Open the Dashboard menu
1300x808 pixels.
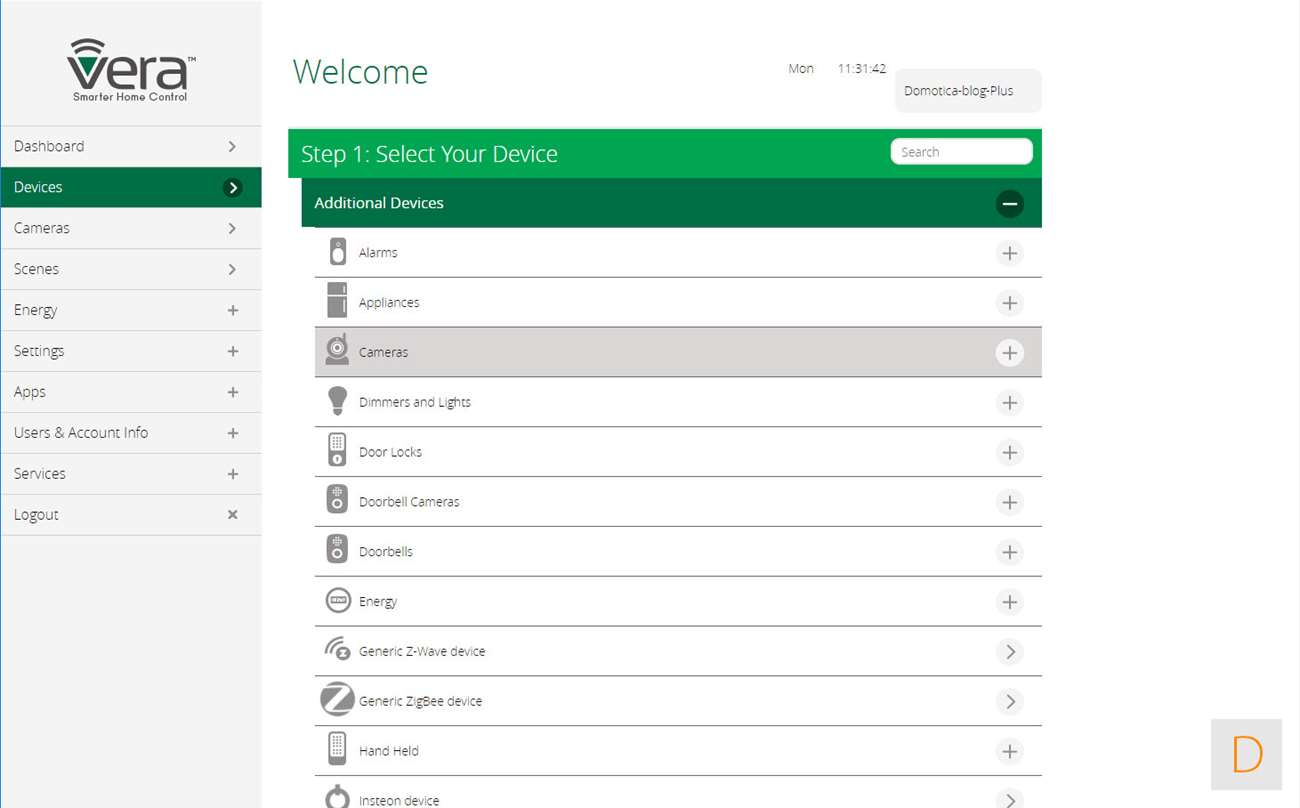[x=131, y=146]
